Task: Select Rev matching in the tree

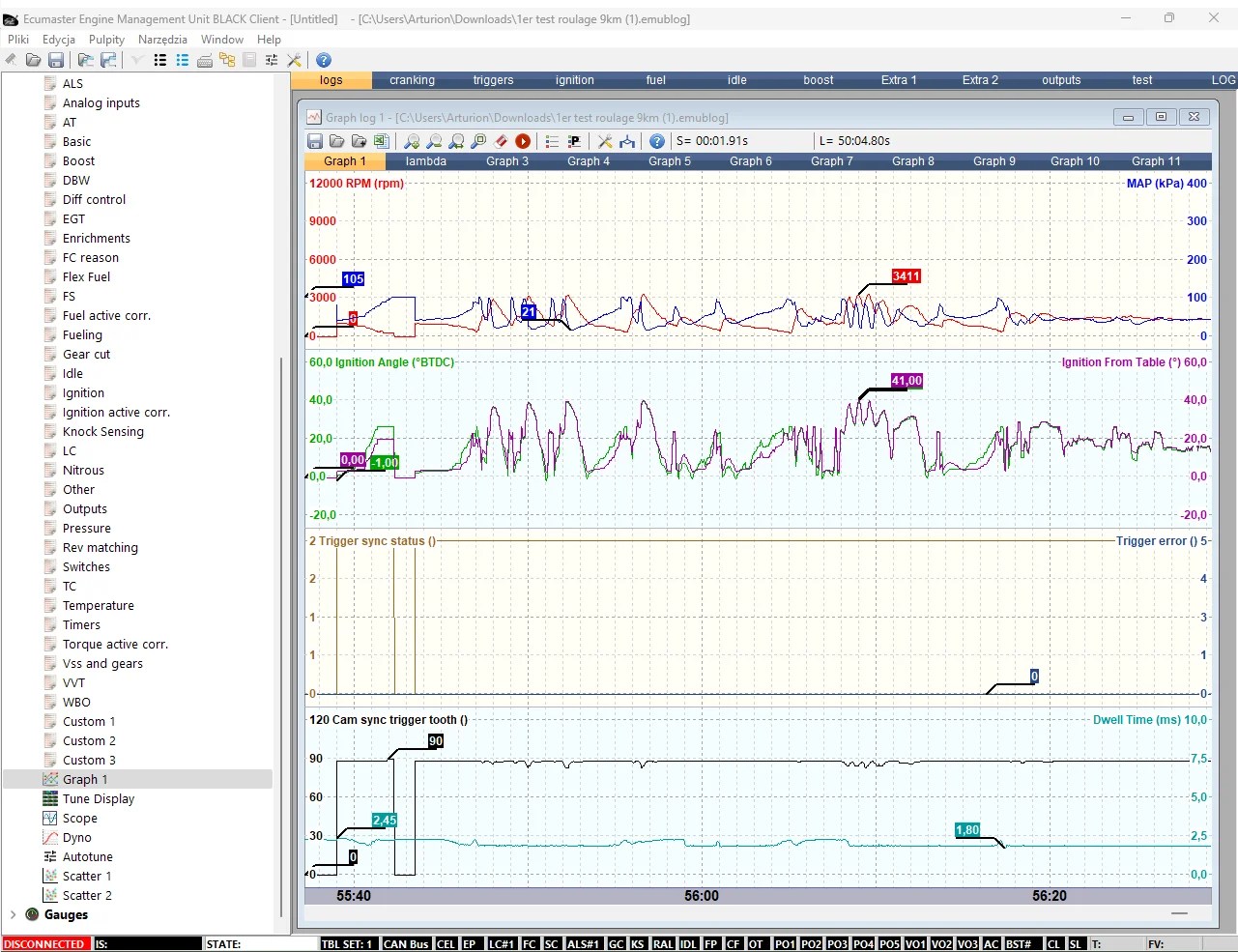Action: [x=101, y=547]
